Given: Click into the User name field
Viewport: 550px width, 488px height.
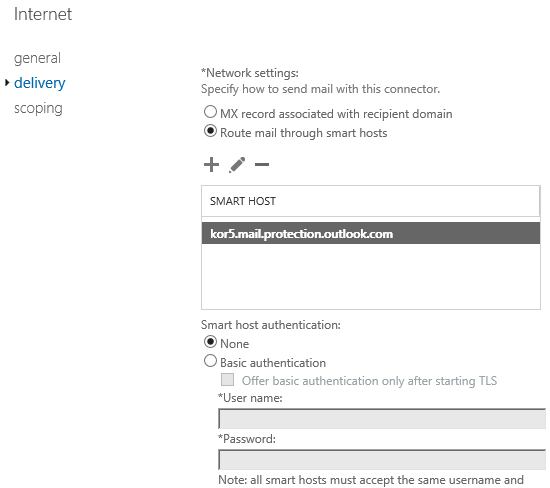Looking at the screenshot, I should click(382, 419).
